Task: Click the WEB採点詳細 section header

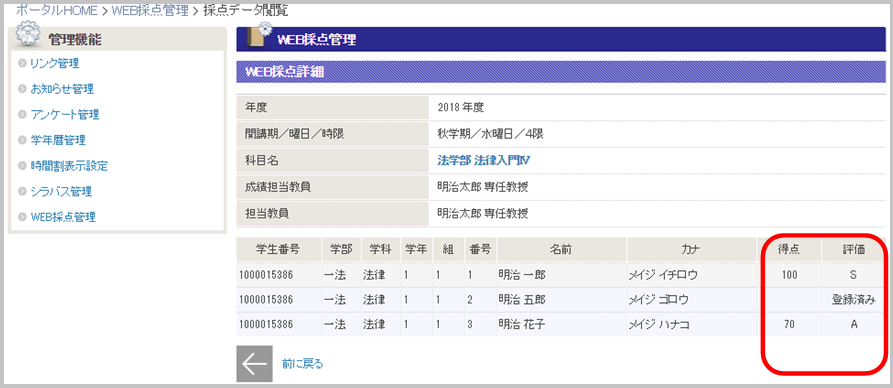Action: click(x=561, y=72)
